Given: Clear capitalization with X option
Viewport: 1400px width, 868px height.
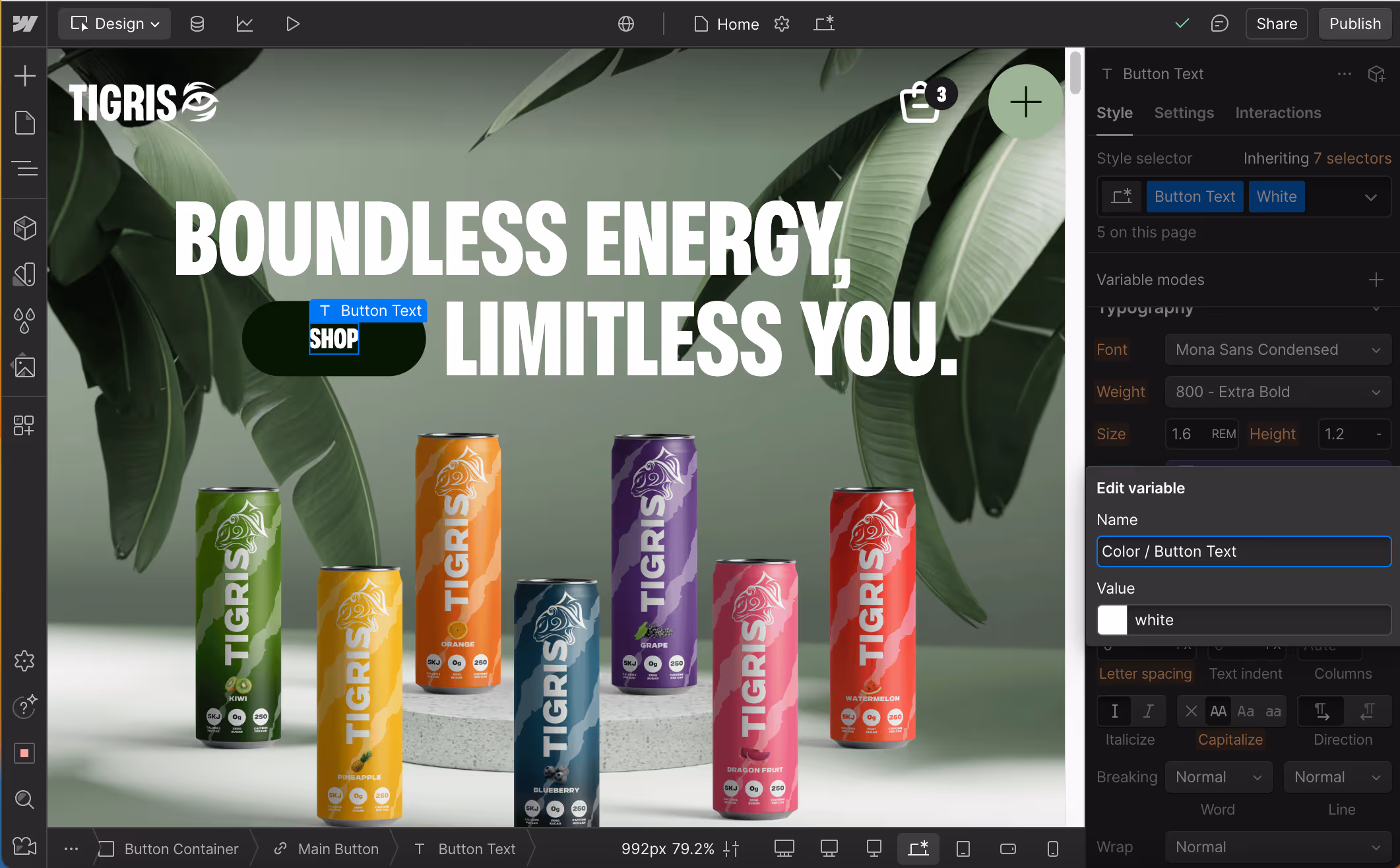Looking at the screenshot, I should pyautogui.click(x=1191, y=711).
